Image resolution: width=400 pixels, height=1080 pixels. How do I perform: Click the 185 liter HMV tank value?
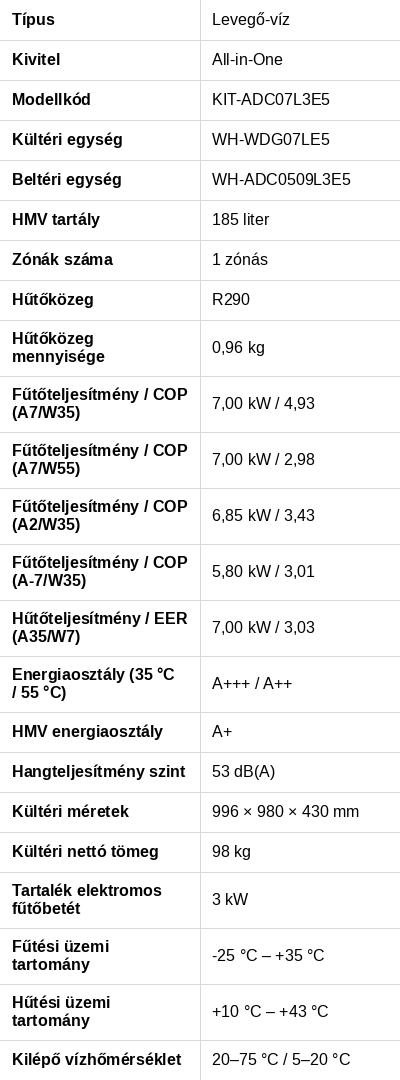coord(240,220)
